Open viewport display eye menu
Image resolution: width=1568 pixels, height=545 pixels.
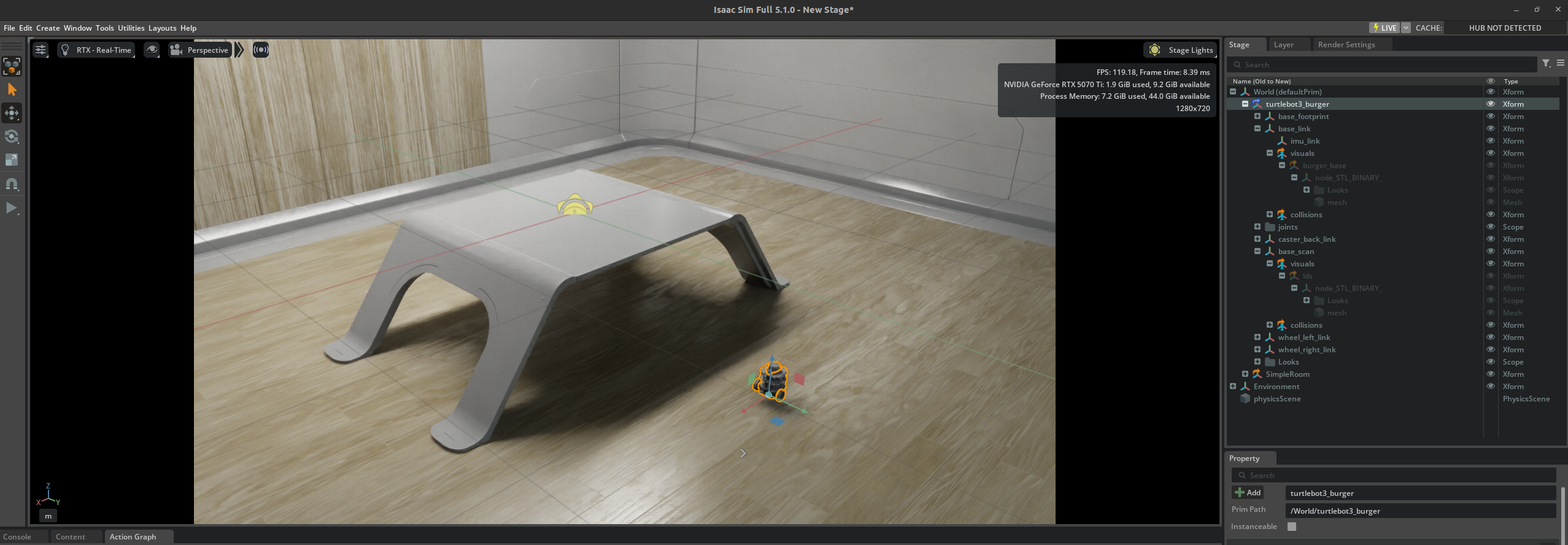point(152,50)
